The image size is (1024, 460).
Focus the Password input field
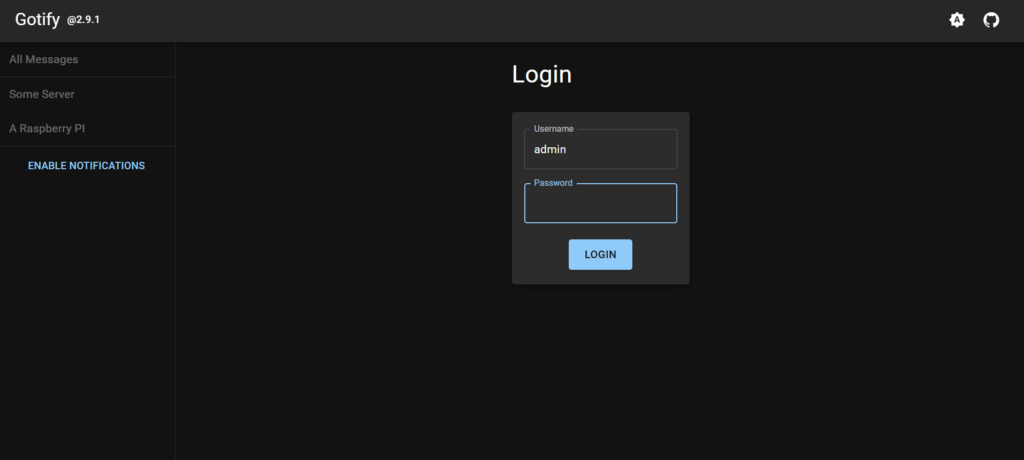[600, 203]
